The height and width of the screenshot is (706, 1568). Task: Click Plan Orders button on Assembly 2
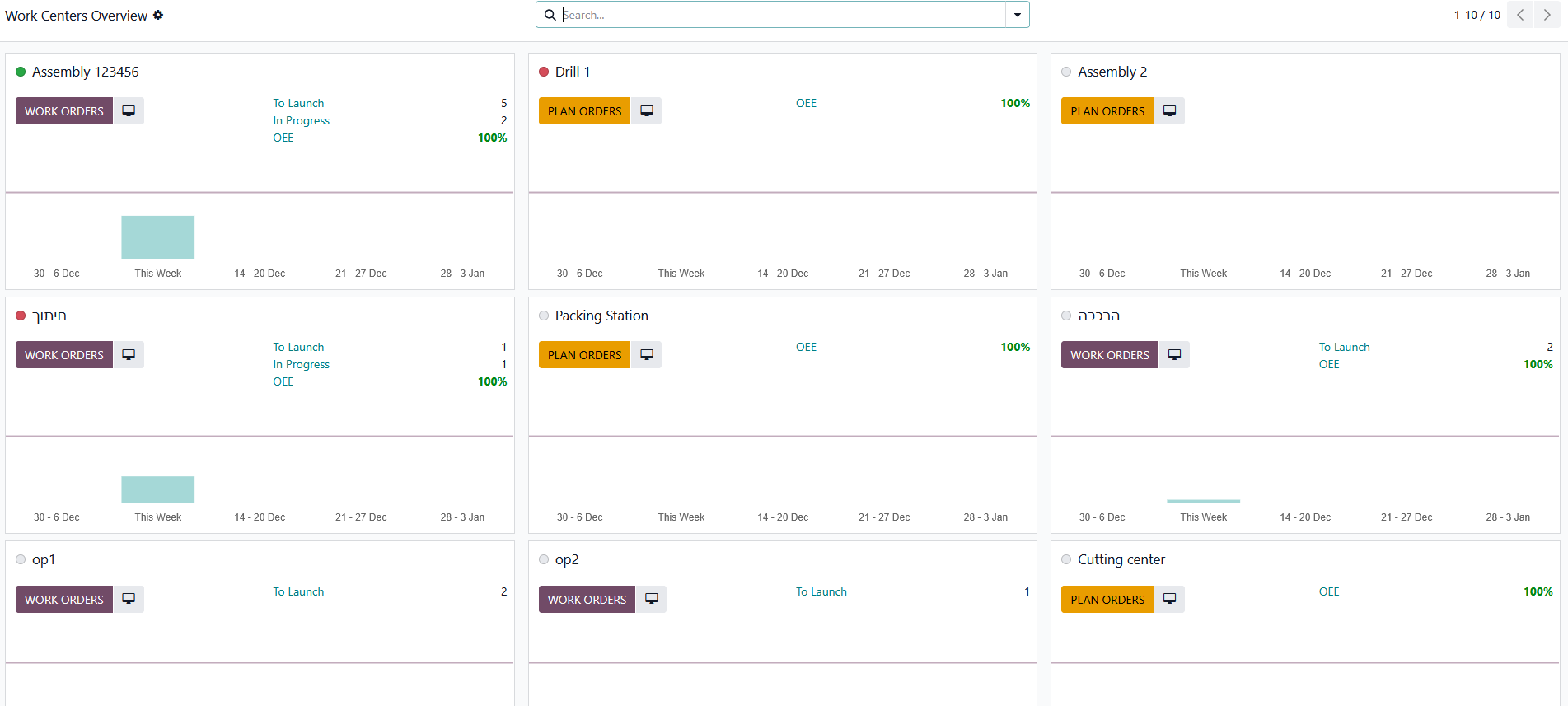coord(1107,111)
